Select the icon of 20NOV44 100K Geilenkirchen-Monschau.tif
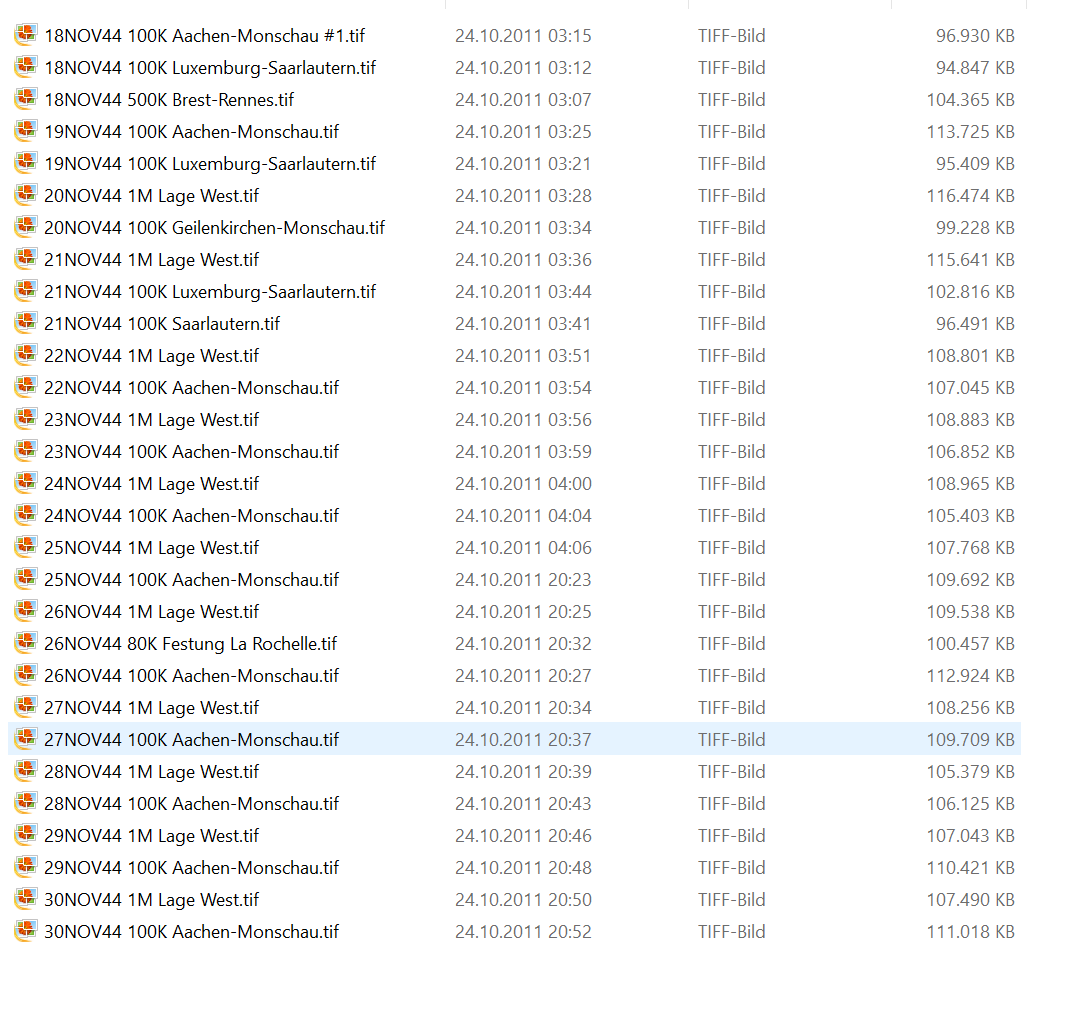Viewport: 1092px width, 1032px height. click(25, 228)
